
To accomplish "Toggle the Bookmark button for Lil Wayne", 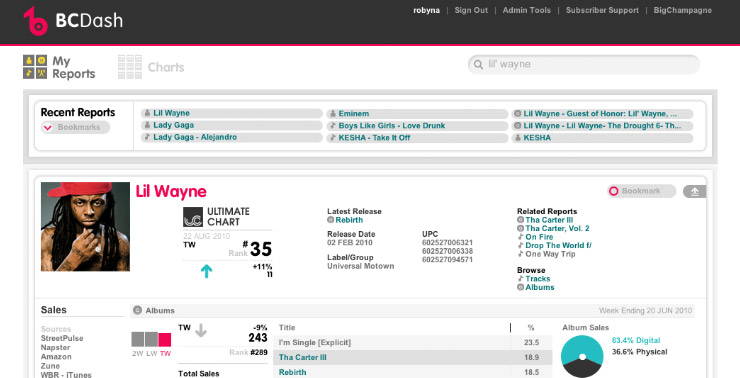I will point(641,191).
